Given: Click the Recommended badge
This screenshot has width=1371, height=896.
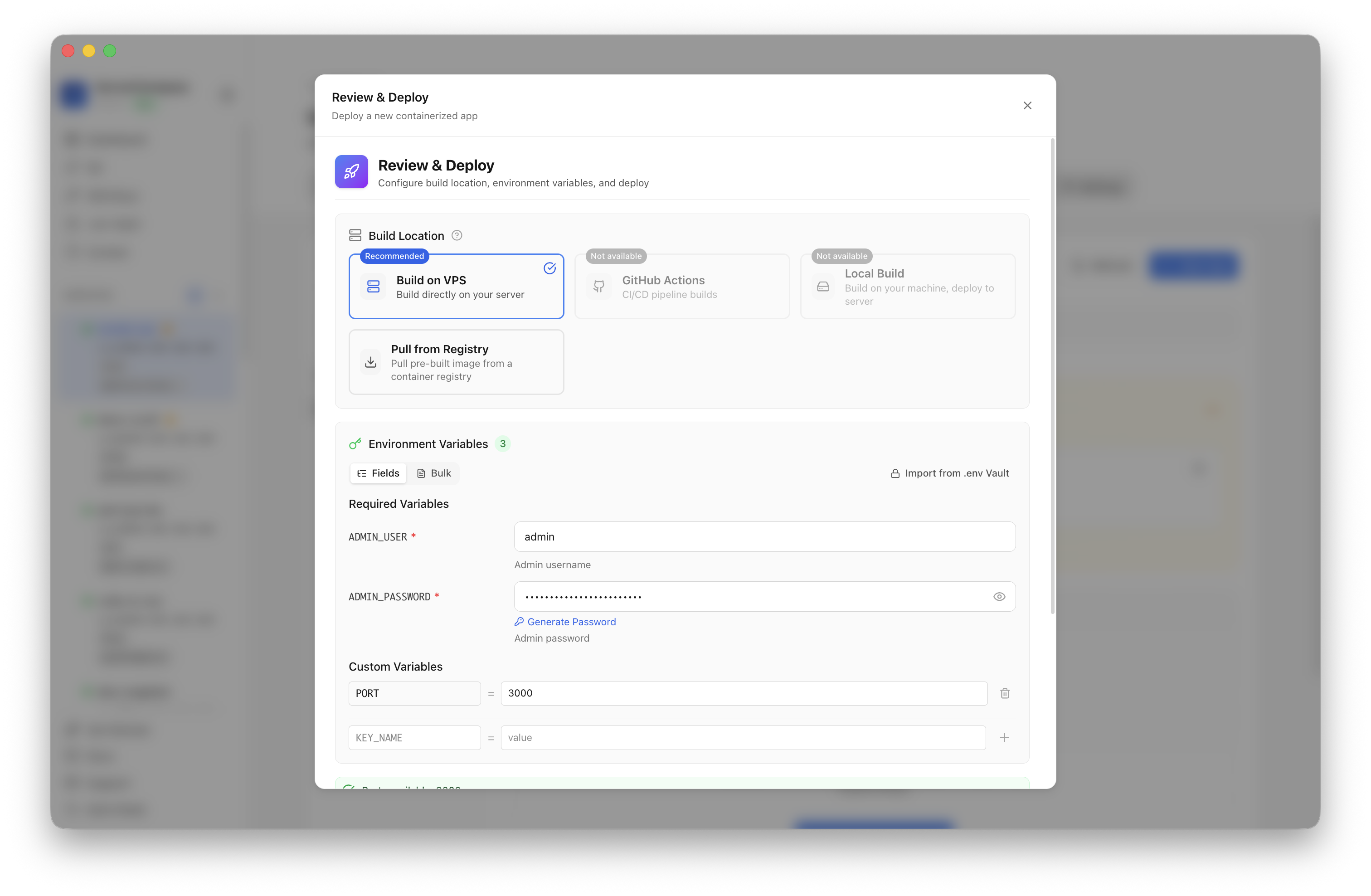Looking at the screenshot, I should click(394, 256).
